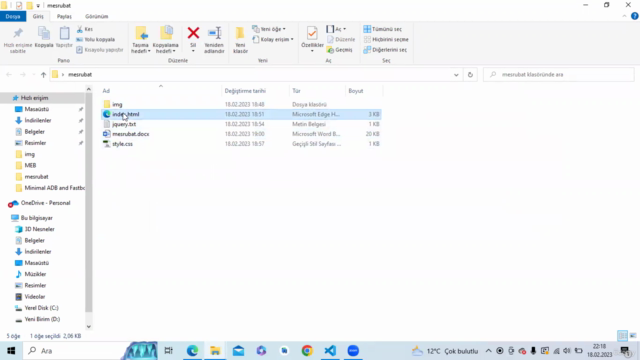Screen dimensions: 640x360
Task: Open the Dosya (File) tab
Action: coord(13,16)
